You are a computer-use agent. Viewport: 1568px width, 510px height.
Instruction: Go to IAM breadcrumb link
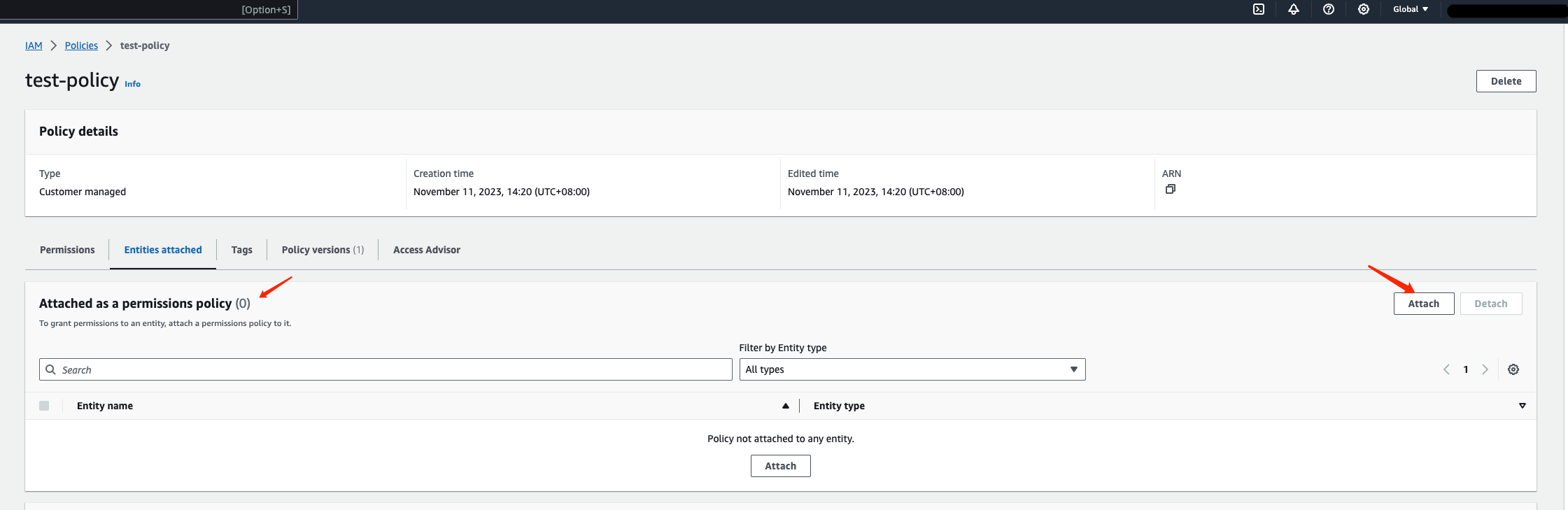[x=34, y=45]
